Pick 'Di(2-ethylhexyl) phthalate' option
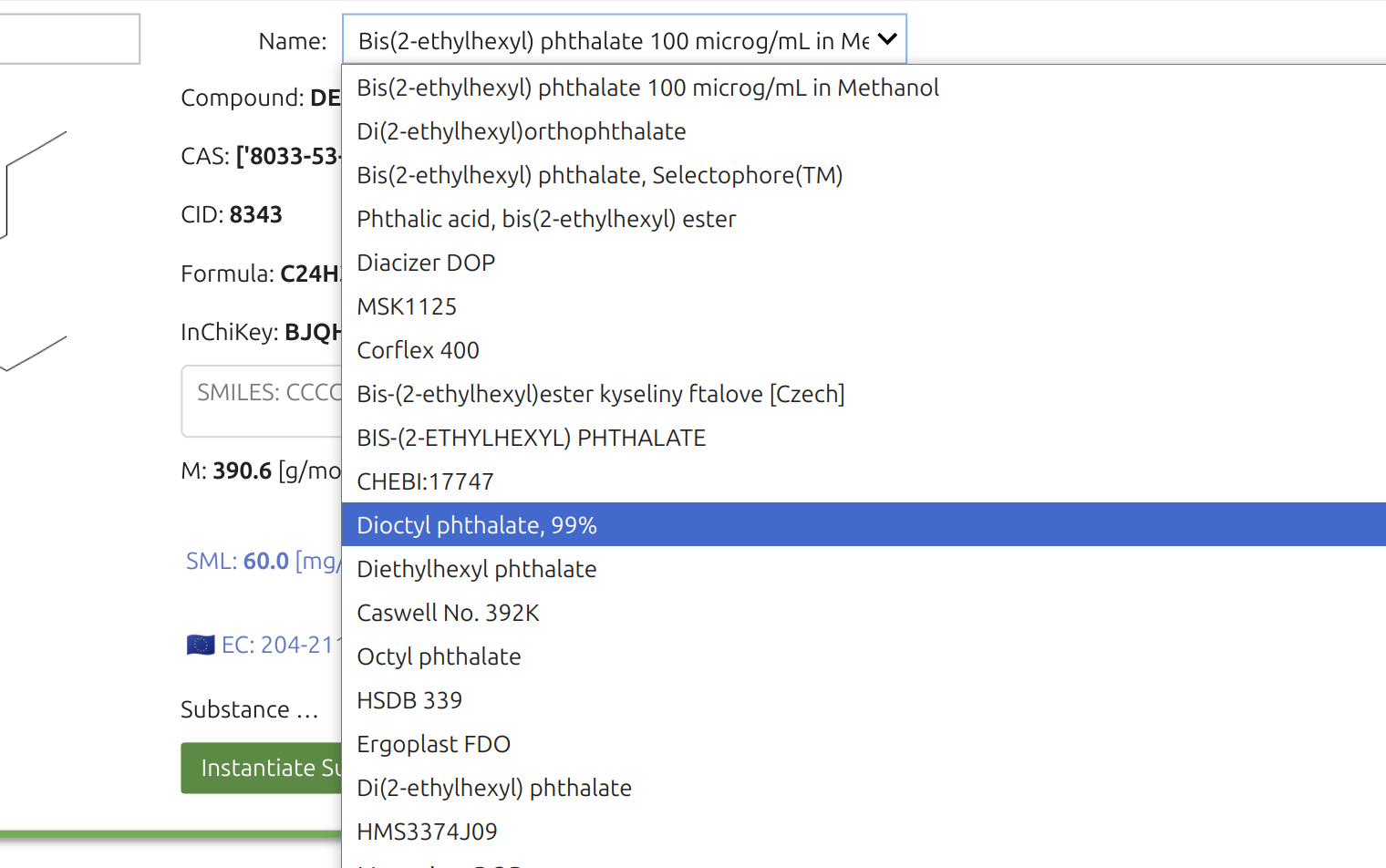Viewport: 1386px width, 868px height. point(864,788)
